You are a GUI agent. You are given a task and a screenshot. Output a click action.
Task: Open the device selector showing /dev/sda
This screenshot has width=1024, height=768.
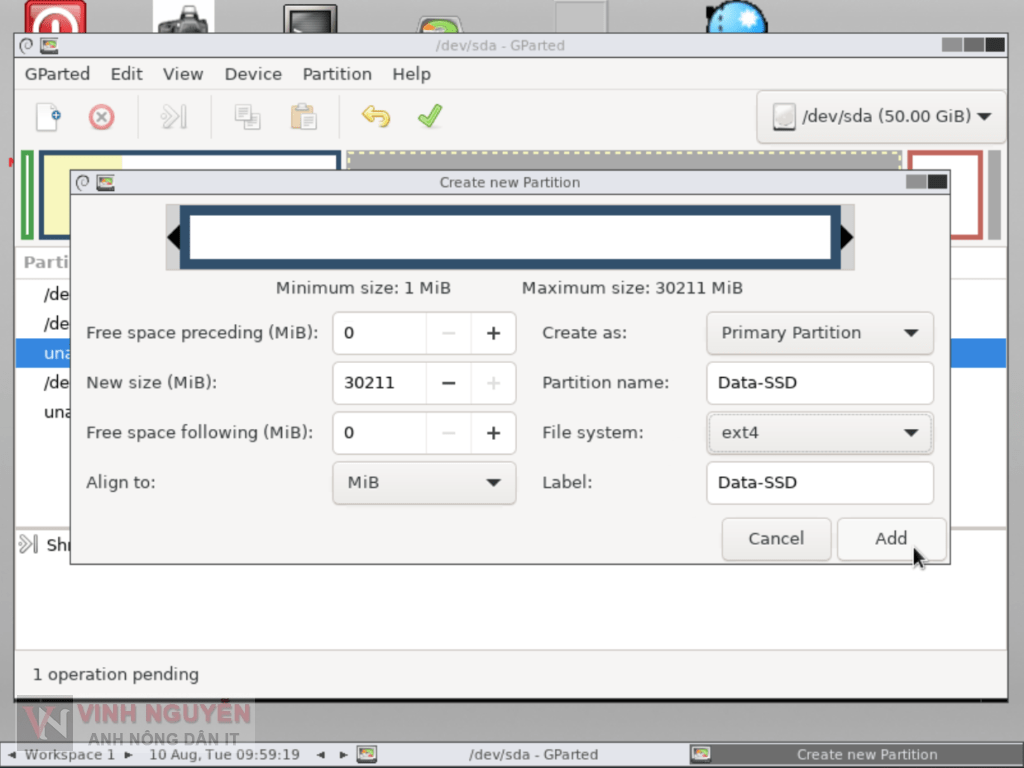point(879,115)
